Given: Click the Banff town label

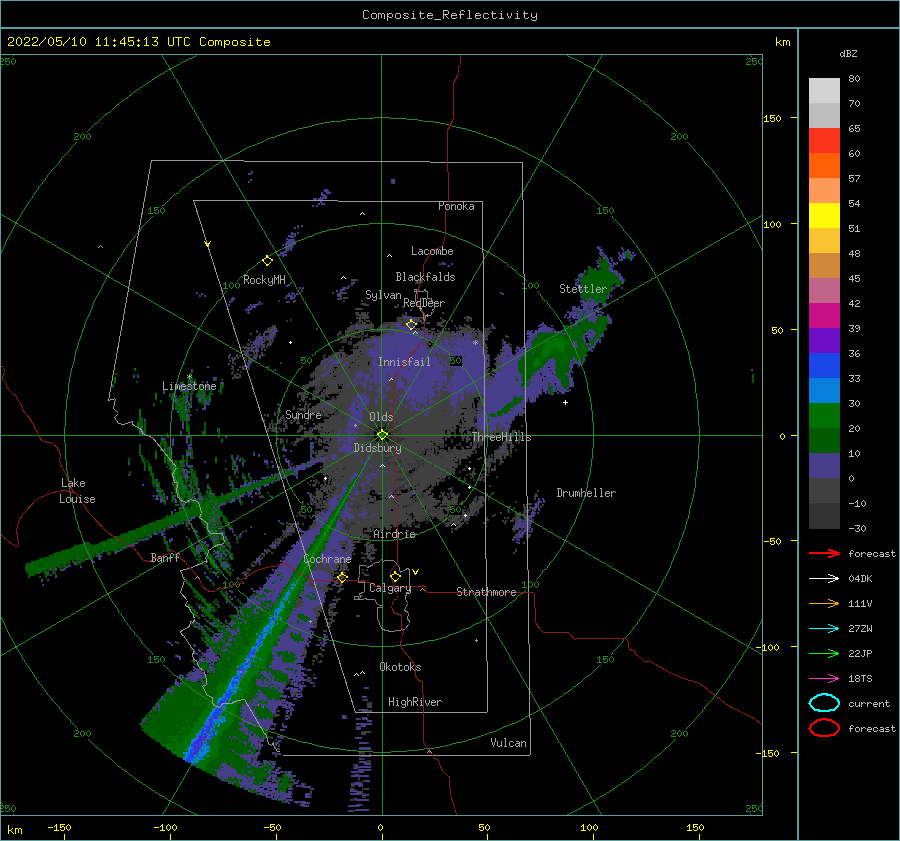Looking at the screenshot, I should coord(165,557).
